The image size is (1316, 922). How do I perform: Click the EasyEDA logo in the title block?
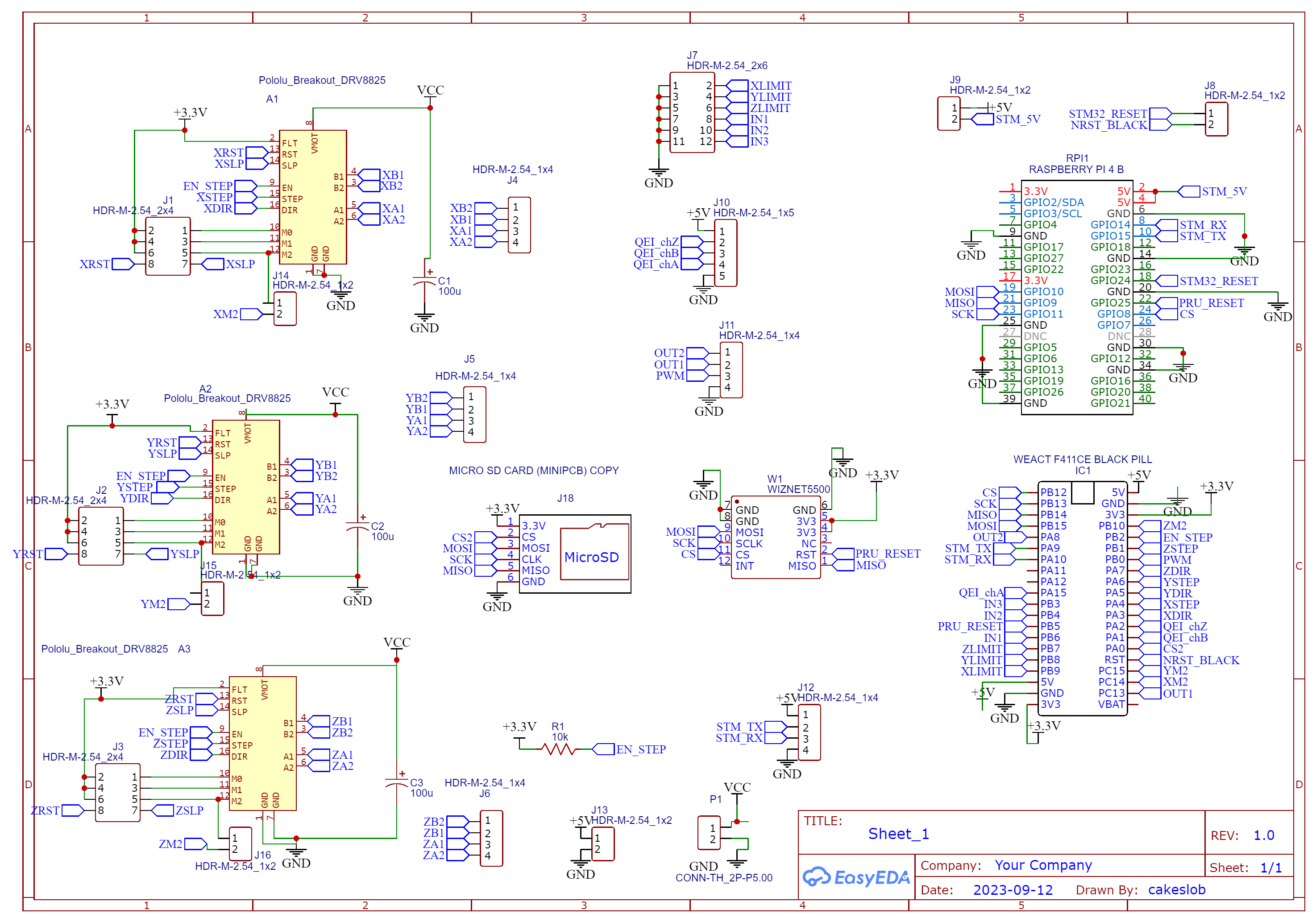click(856, 877)
